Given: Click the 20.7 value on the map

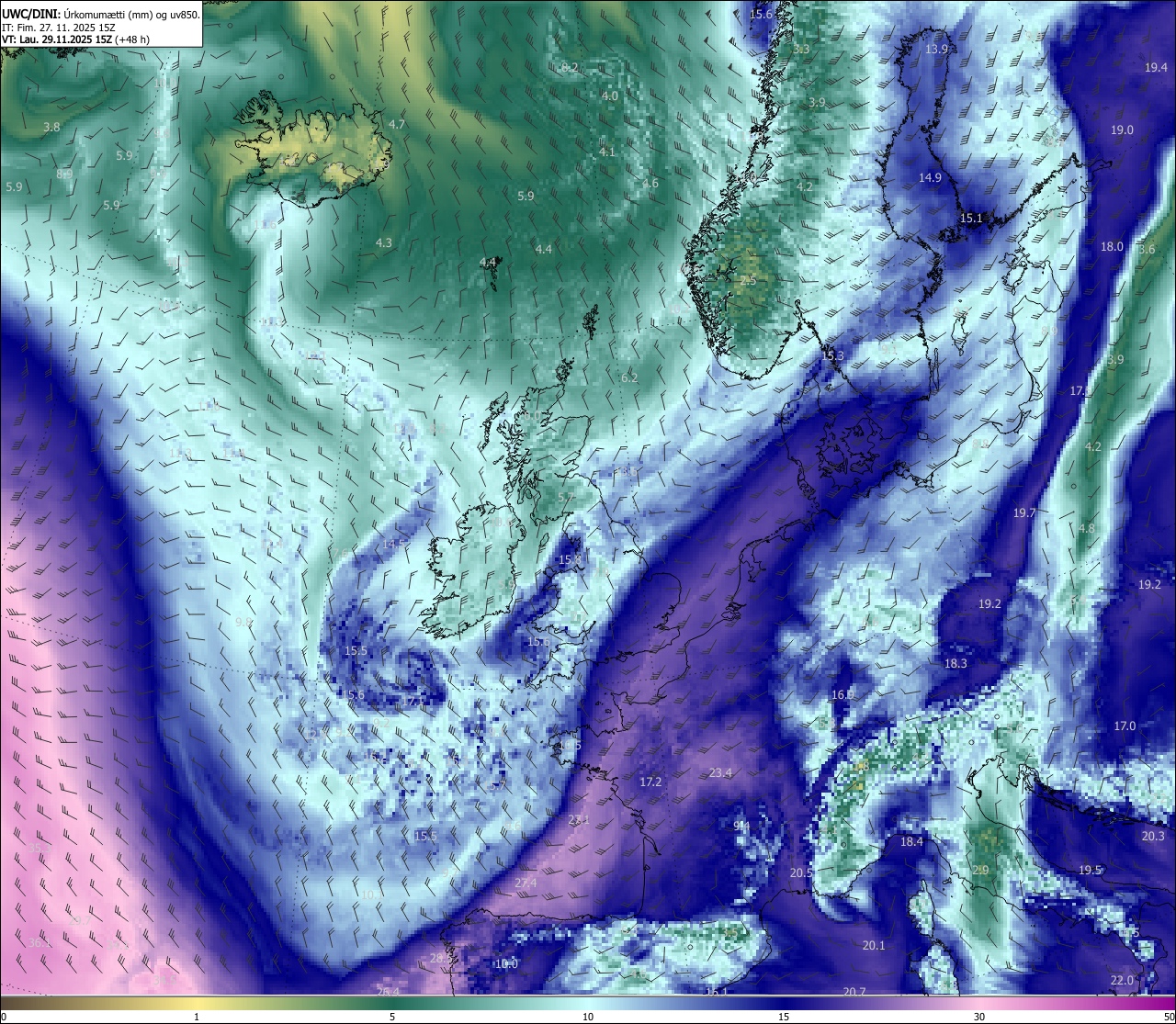Looking at the screenshot, I should click(x=854, y=991).
